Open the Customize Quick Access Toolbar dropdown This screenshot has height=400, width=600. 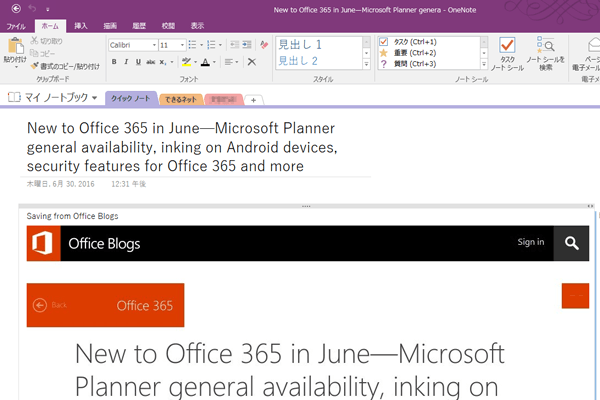[x=48, y=9]
